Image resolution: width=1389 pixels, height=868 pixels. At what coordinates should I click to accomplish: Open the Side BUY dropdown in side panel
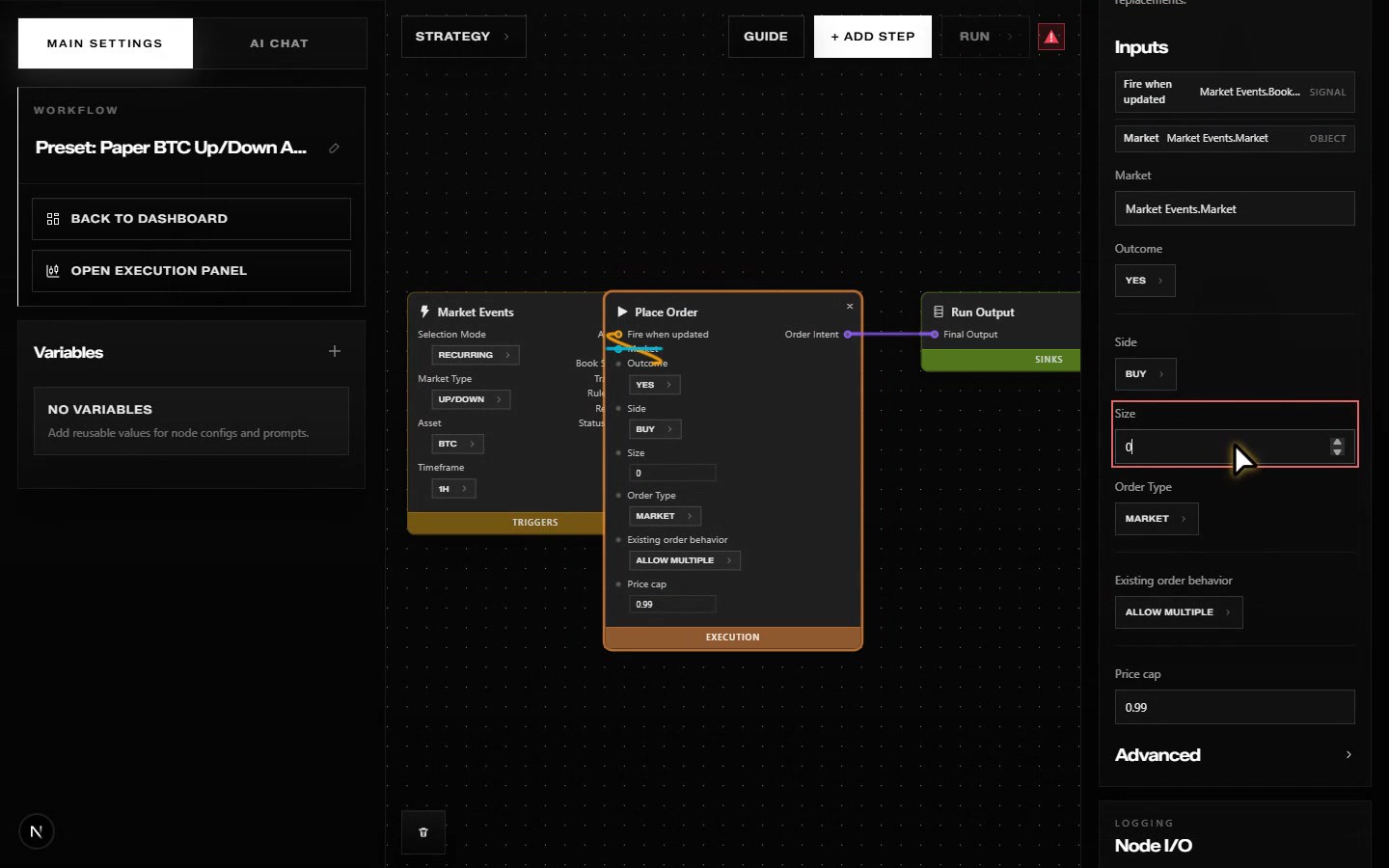[1145, 374]
